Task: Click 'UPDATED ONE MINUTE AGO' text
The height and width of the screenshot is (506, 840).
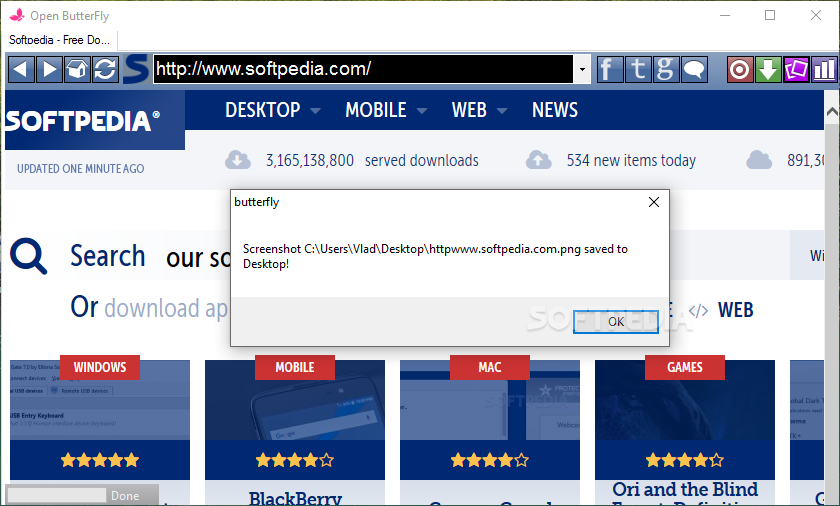Action: pos(80,169)
